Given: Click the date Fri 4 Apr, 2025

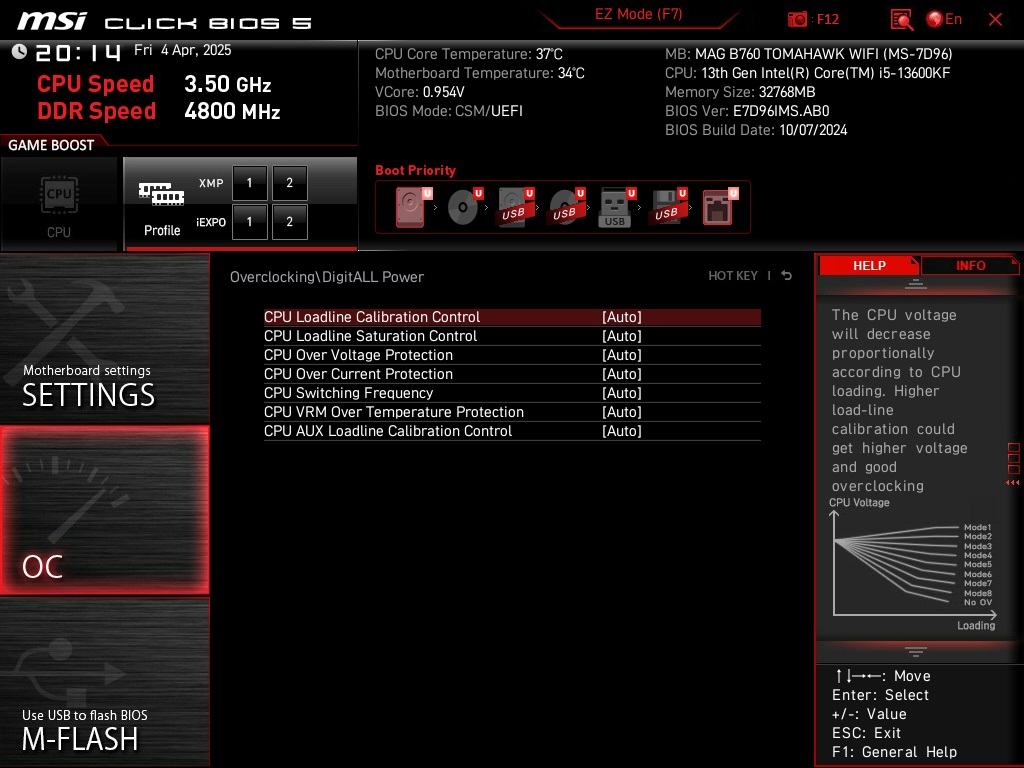Looking at the screenshot, I should (182, 50).
